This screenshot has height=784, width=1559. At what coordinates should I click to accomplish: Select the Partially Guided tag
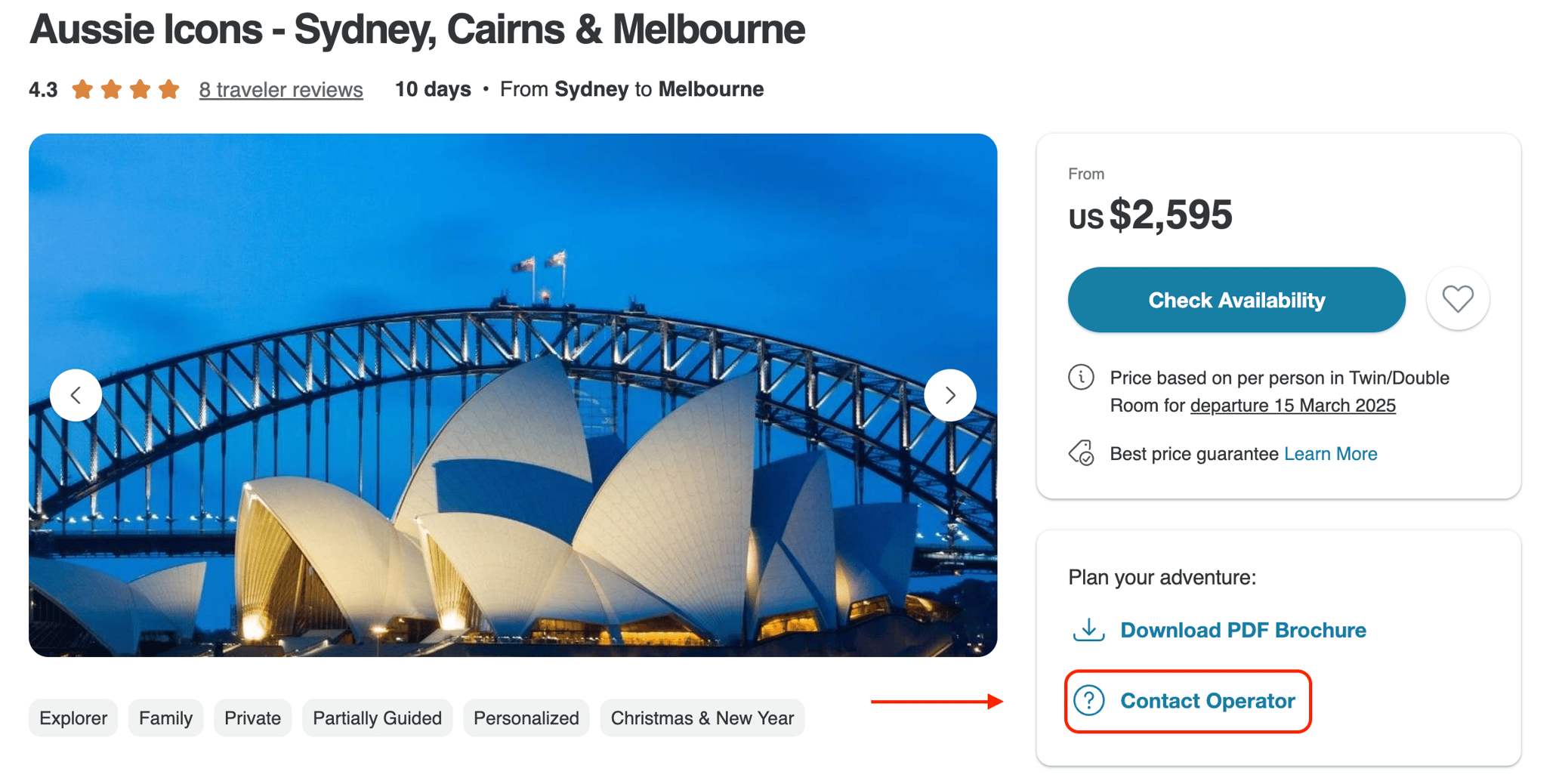[x=377, y=718]
